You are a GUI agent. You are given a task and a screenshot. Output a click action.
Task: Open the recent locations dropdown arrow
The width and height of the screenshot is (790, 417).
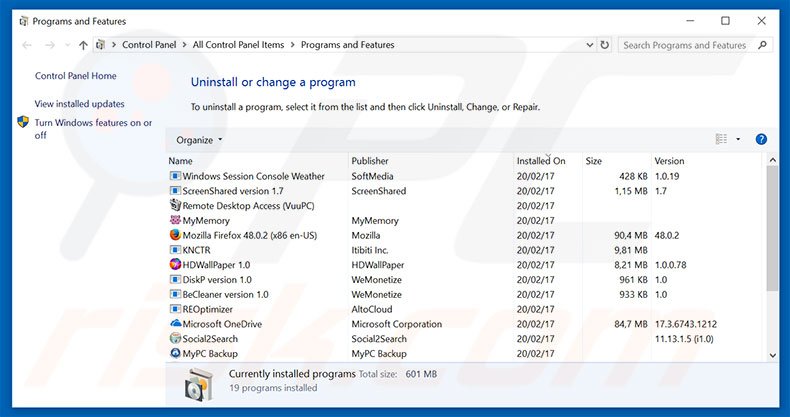click(x=68, y=45)
